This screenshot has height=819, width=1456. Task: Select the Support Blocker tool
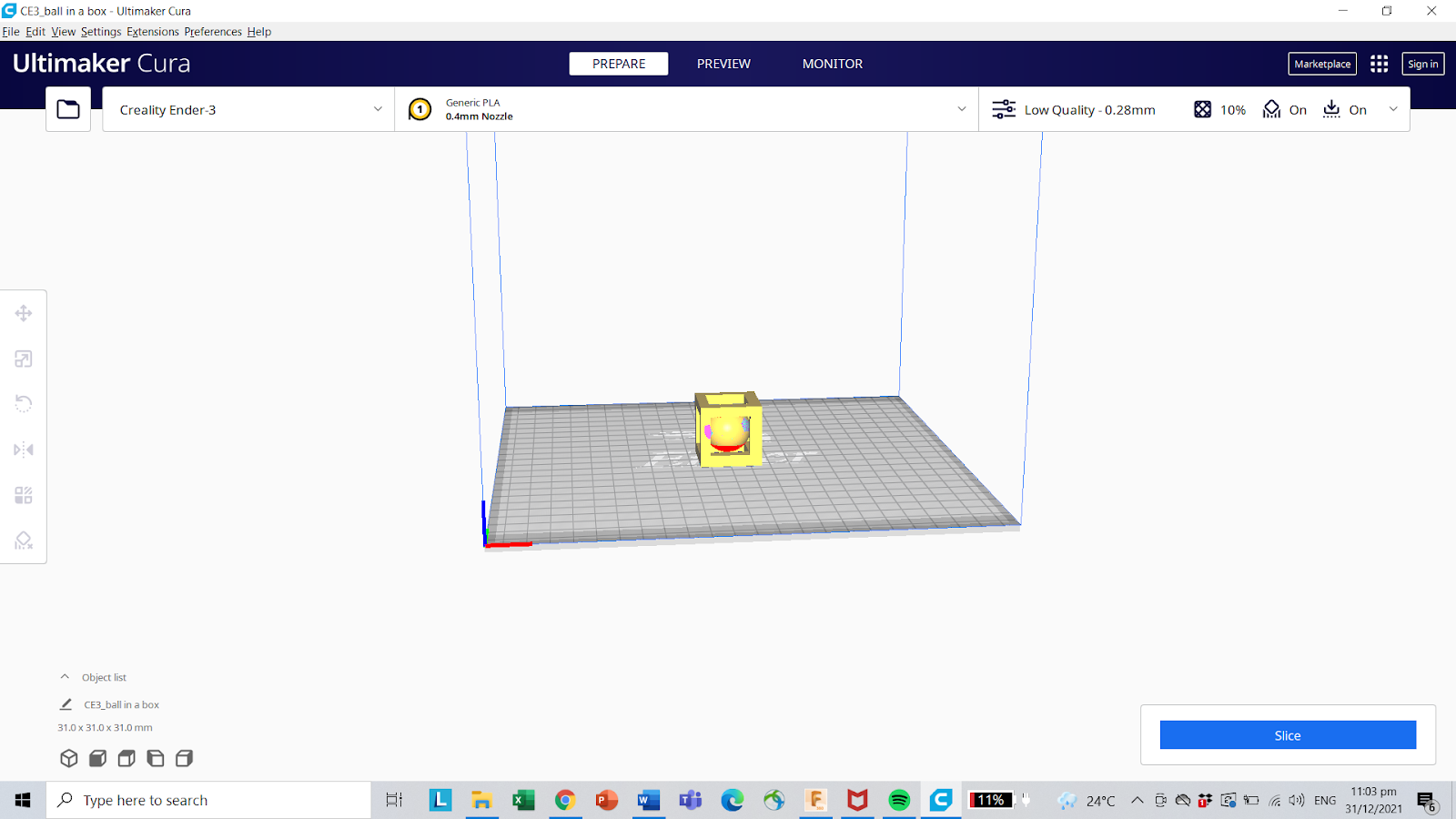[24, 541]
